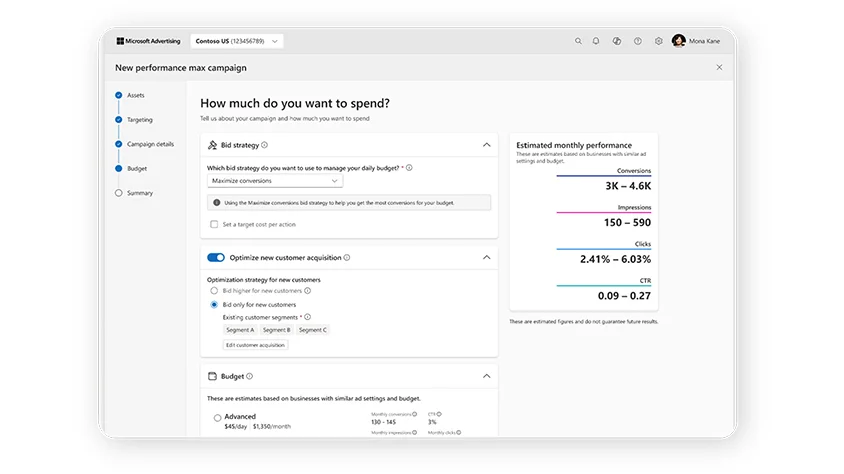844x474 pixels.
Task: Collapse the Budget section chevron
Action: point(487,377)
